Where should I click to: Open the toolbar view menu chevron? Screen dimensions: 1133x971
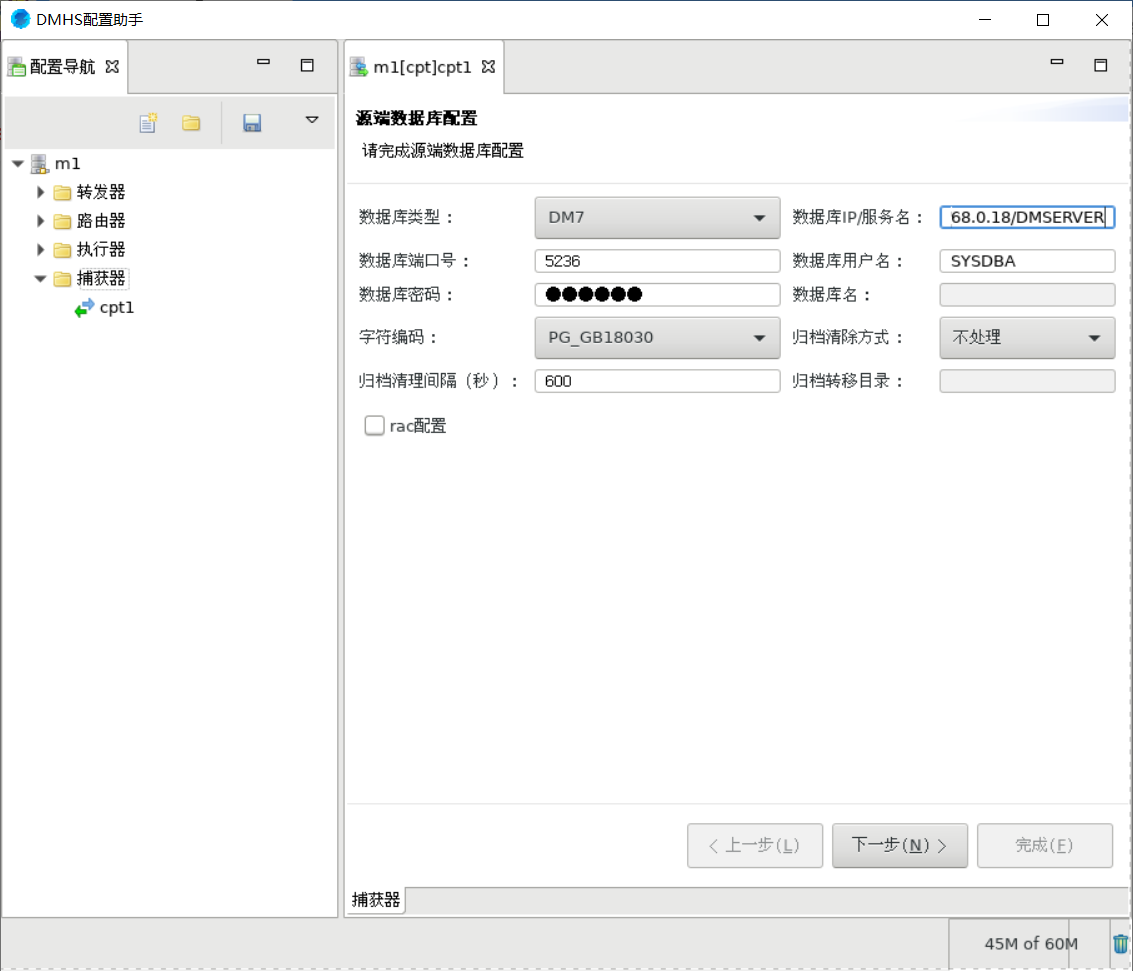click(311, 122)
